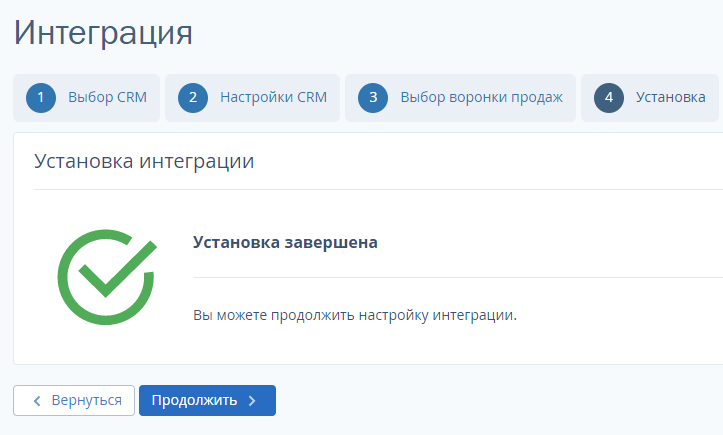Go to step 1 Выбор CRM tab
The image size is (723, 435).
tap(86, 98)
